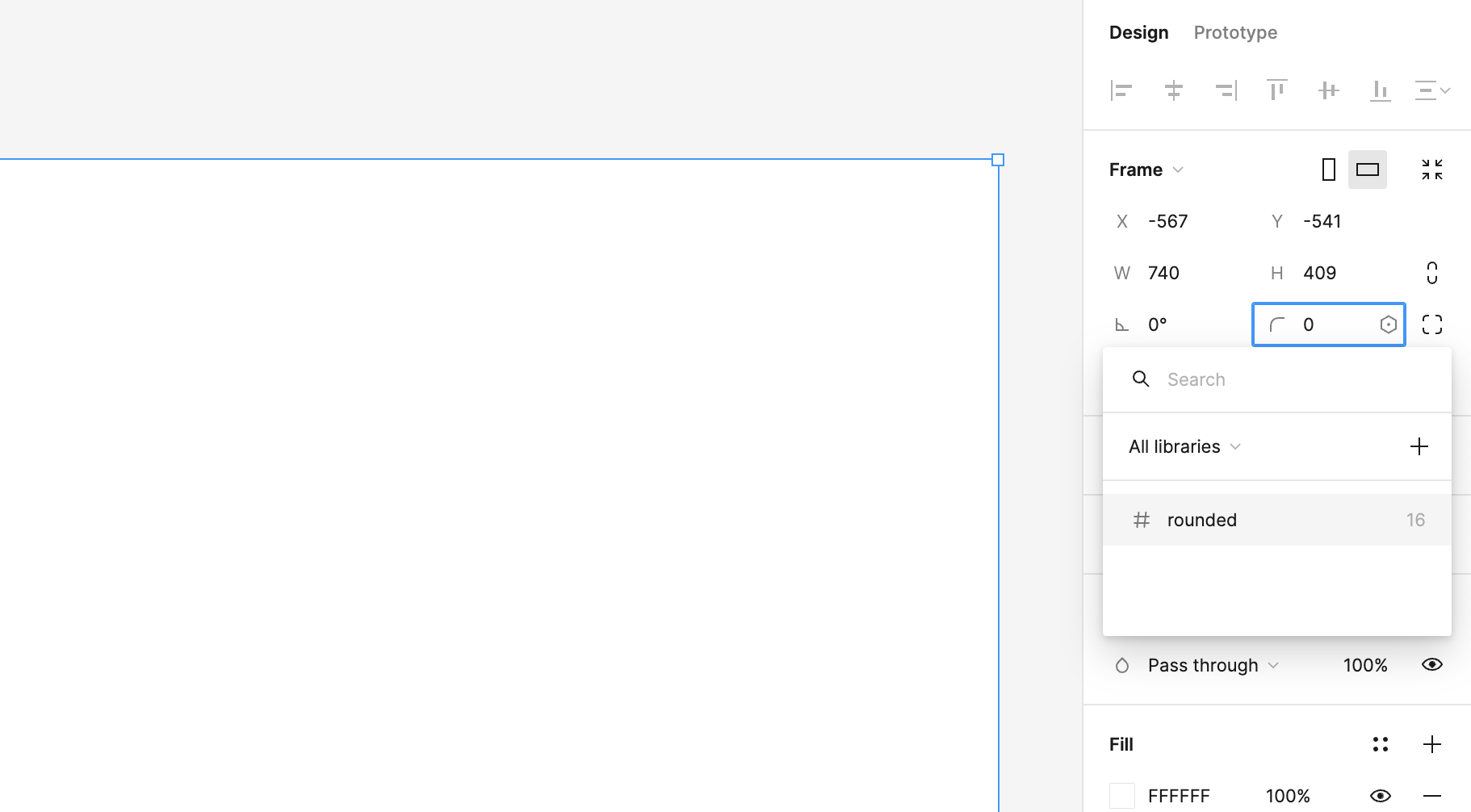
Task: Click the resize to fit icon
Action: (x=1432, y=170)
